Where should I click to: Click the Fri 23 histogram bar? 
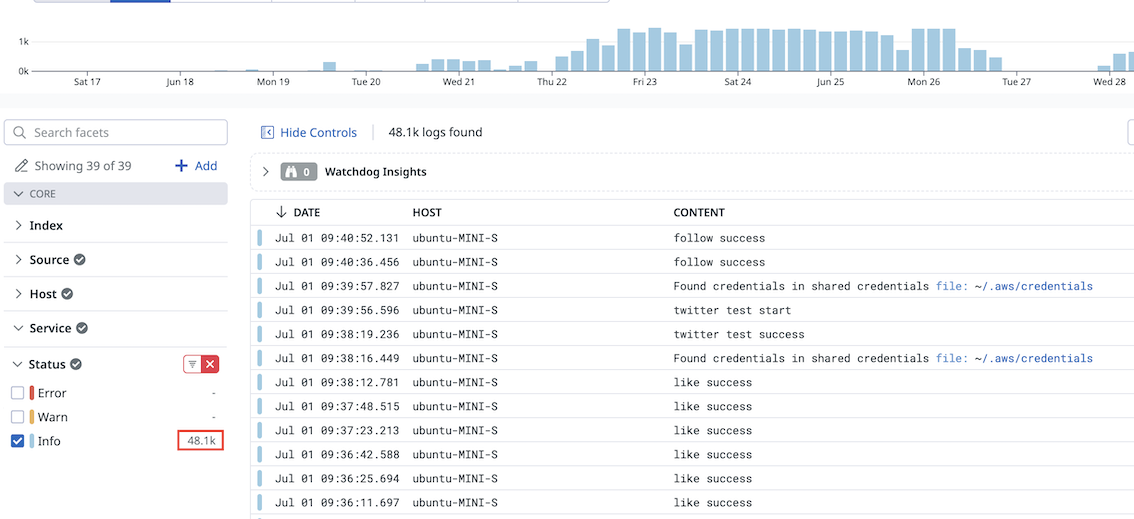tap(639, 52)
